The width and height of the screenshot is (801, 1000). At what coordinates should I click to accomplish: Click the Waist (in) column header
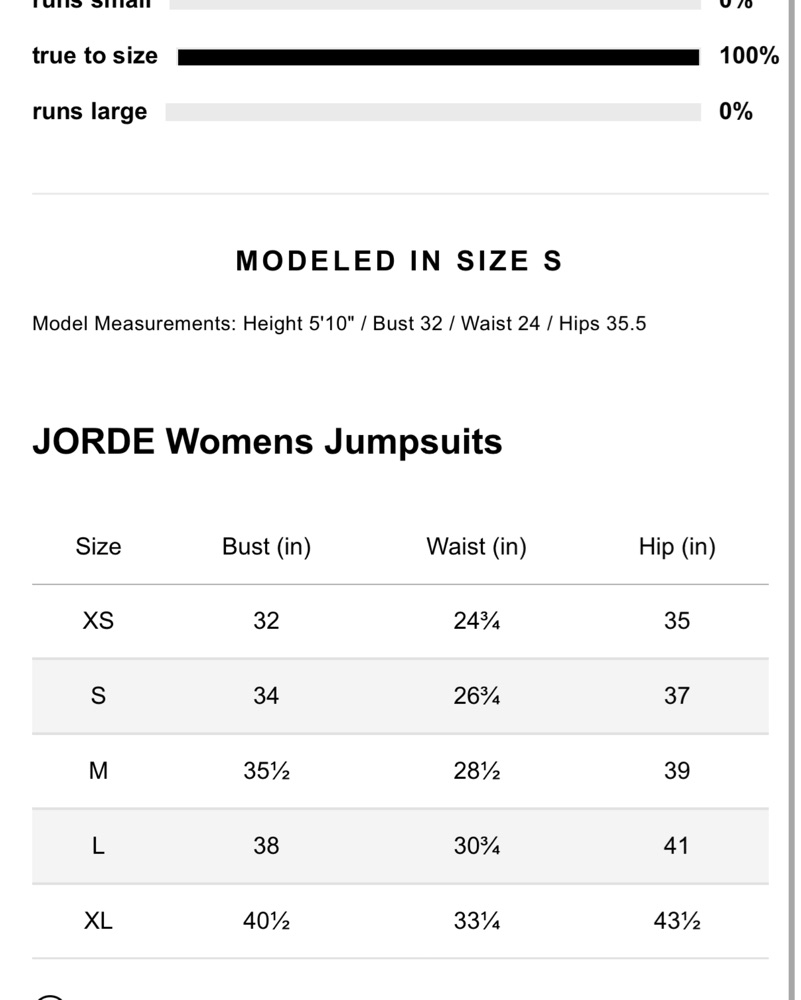[476, 547]
